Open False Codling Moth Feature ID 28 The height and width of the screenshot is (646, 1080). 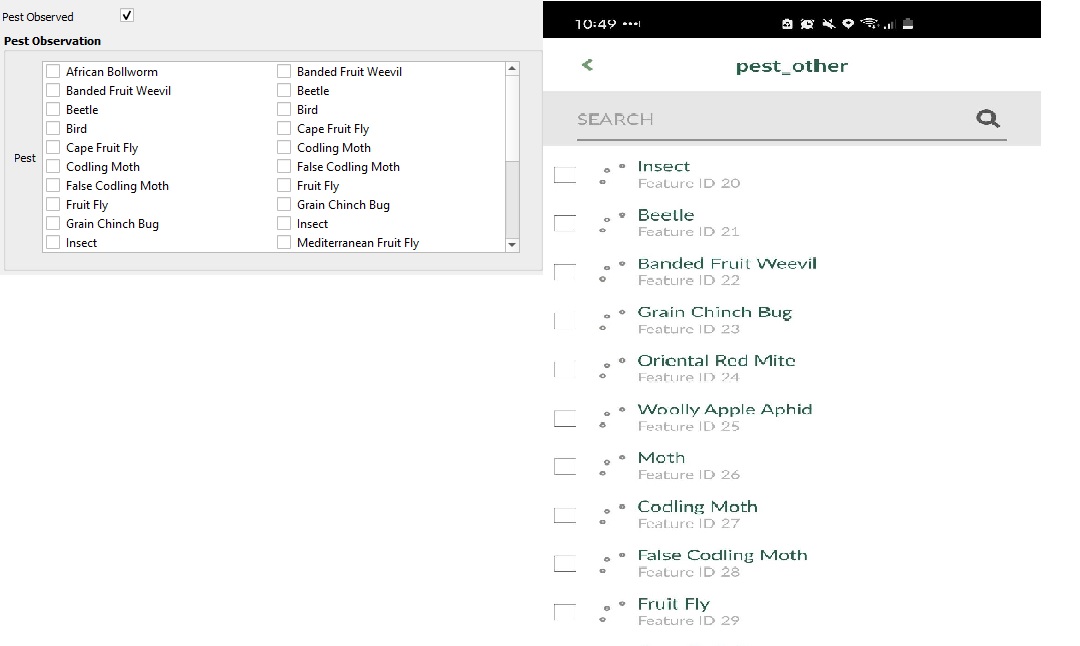(x=723, y=563)
